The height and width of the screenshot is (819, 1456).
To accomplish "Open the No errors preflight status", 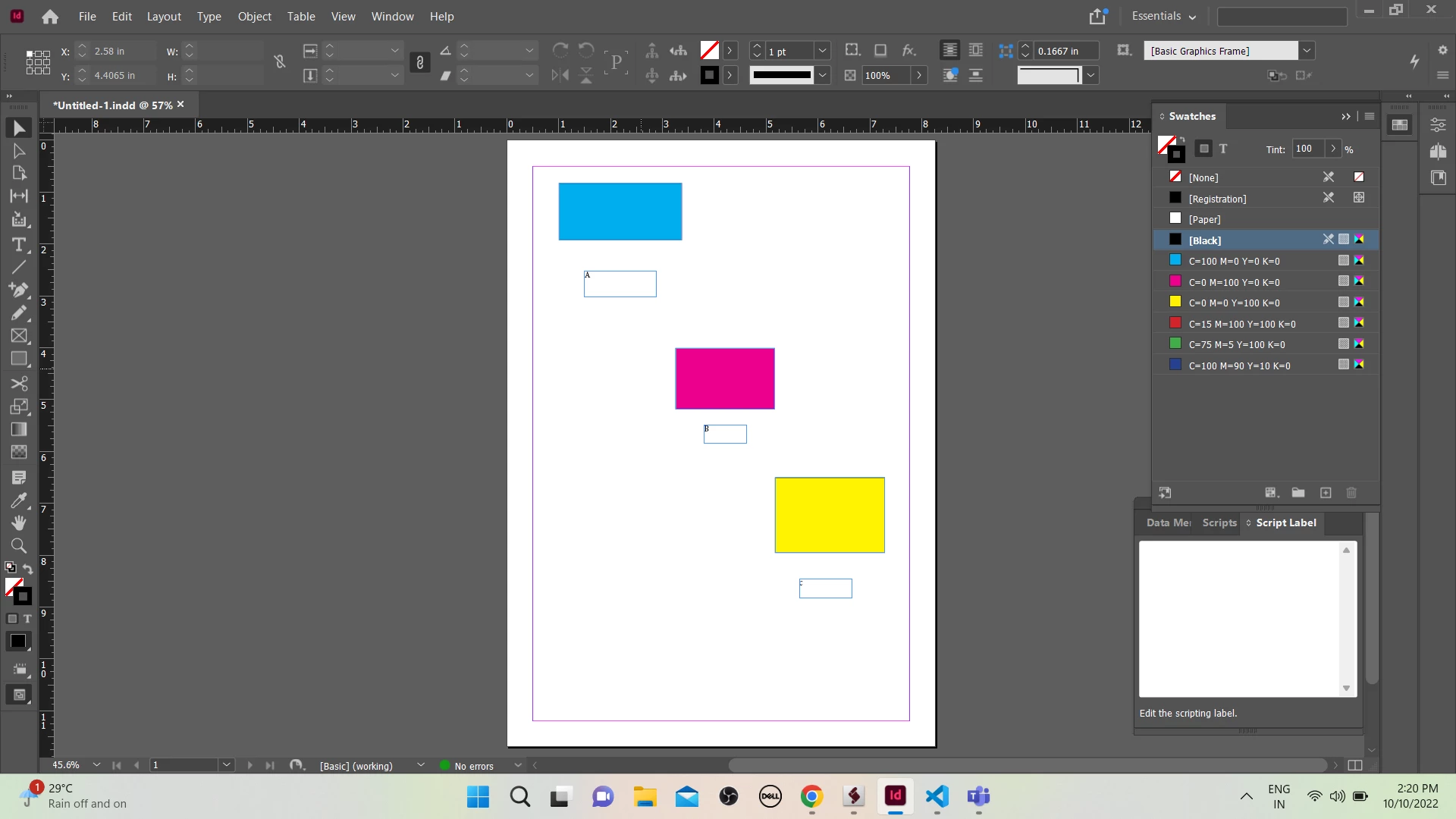I will pyautogui.click(x=473, y=766).
